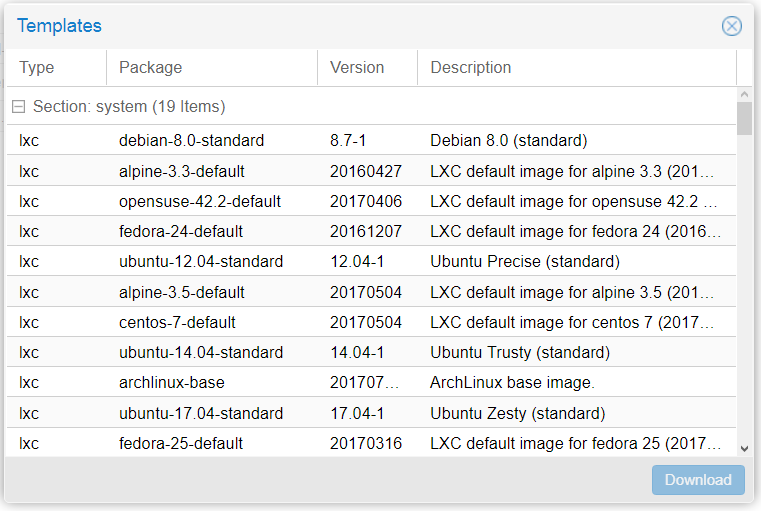The height and width of the screenshot is (511, 761).
Task: Click the scrollbar down arrow
Action: (744, 449)
